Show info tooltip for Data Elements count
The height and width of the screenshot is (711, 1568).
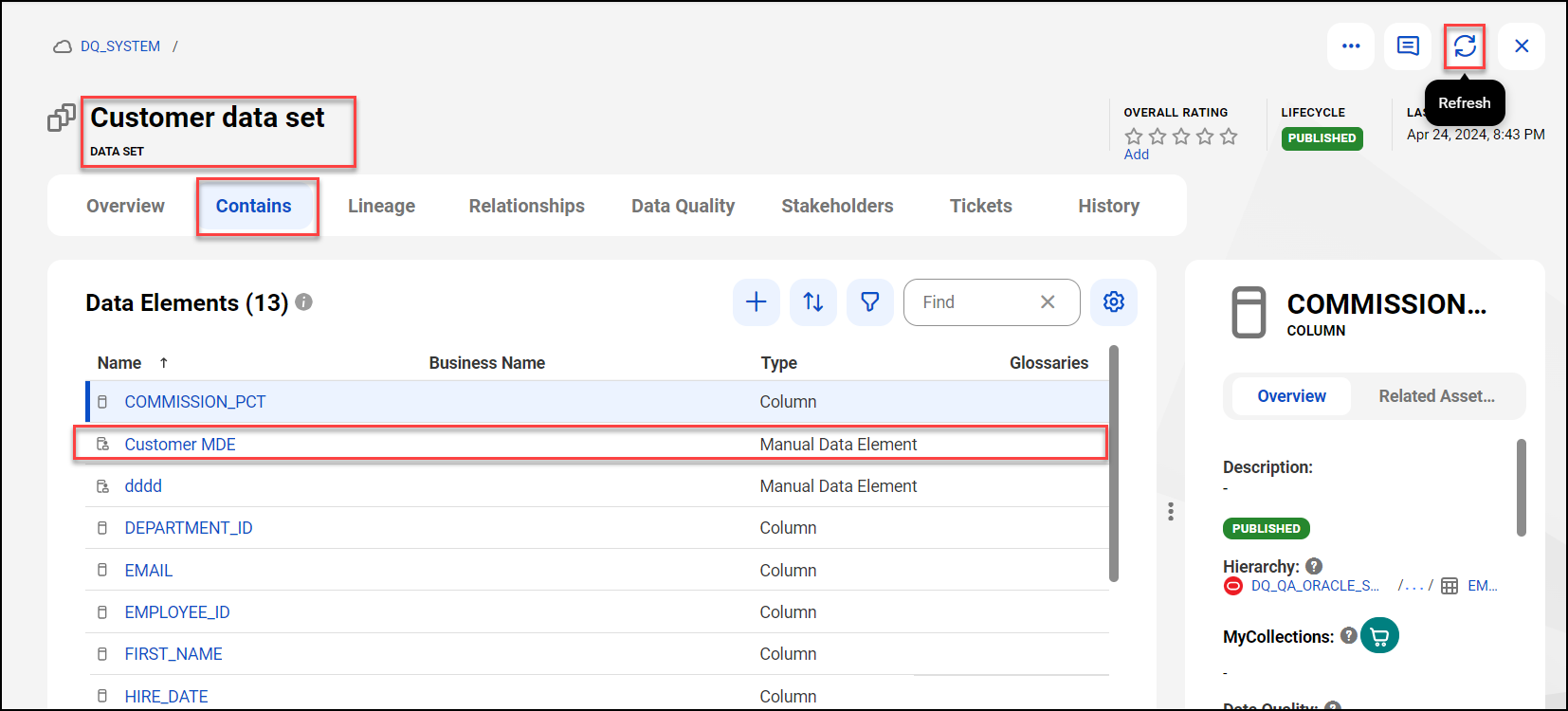[x=303, y=302]
